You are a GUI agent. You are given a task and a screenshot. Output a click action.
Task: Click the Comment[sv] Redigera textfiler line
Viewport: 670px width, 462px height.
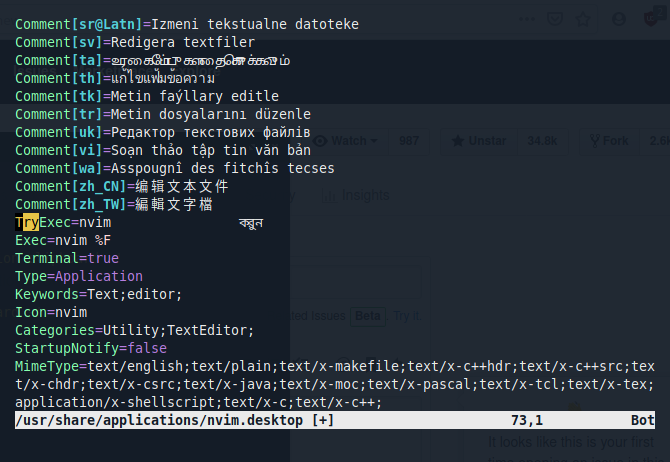point(135,42)
